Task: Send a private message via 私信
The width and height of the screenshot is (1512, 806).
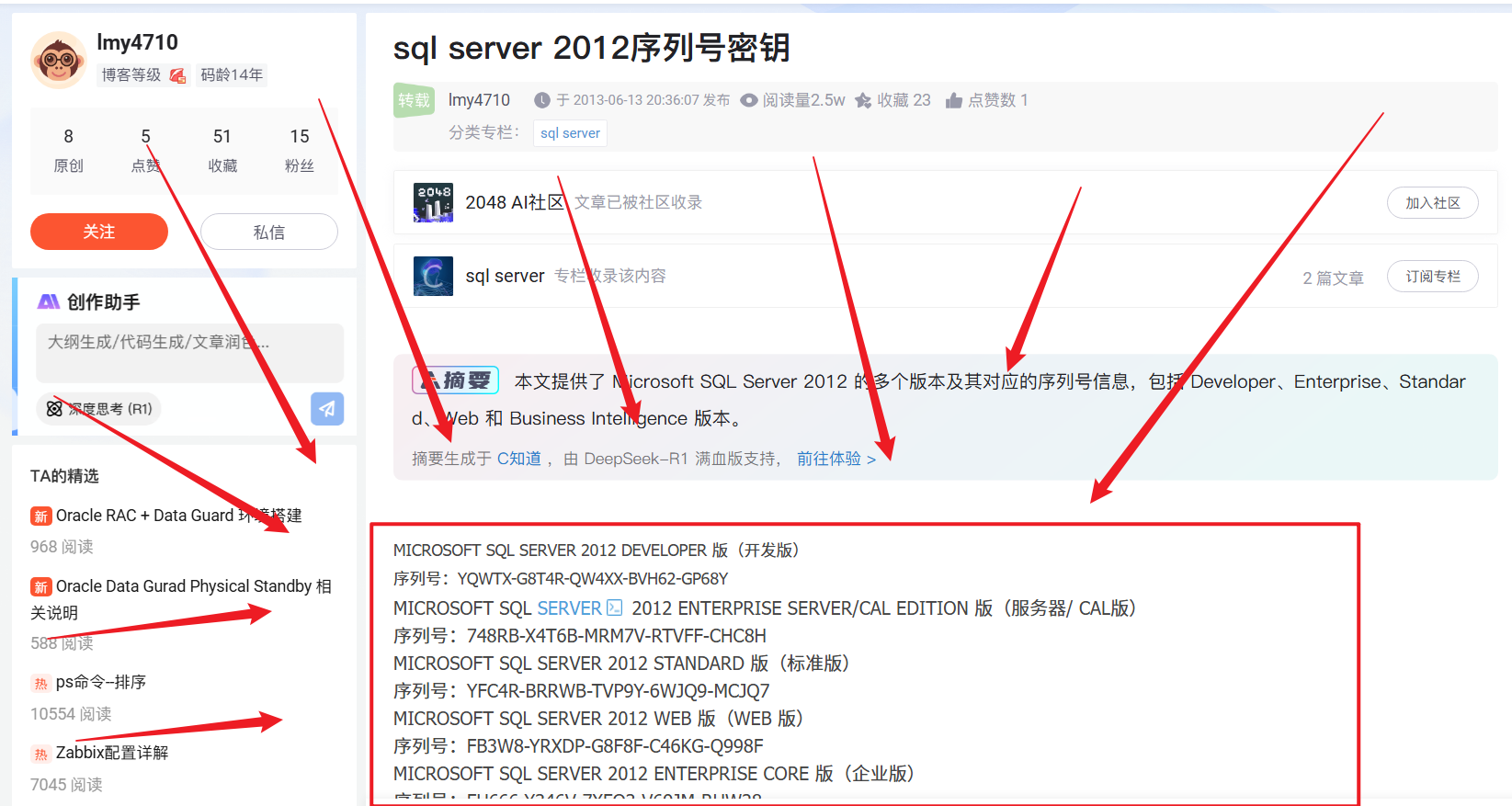Action: point(269,232)
